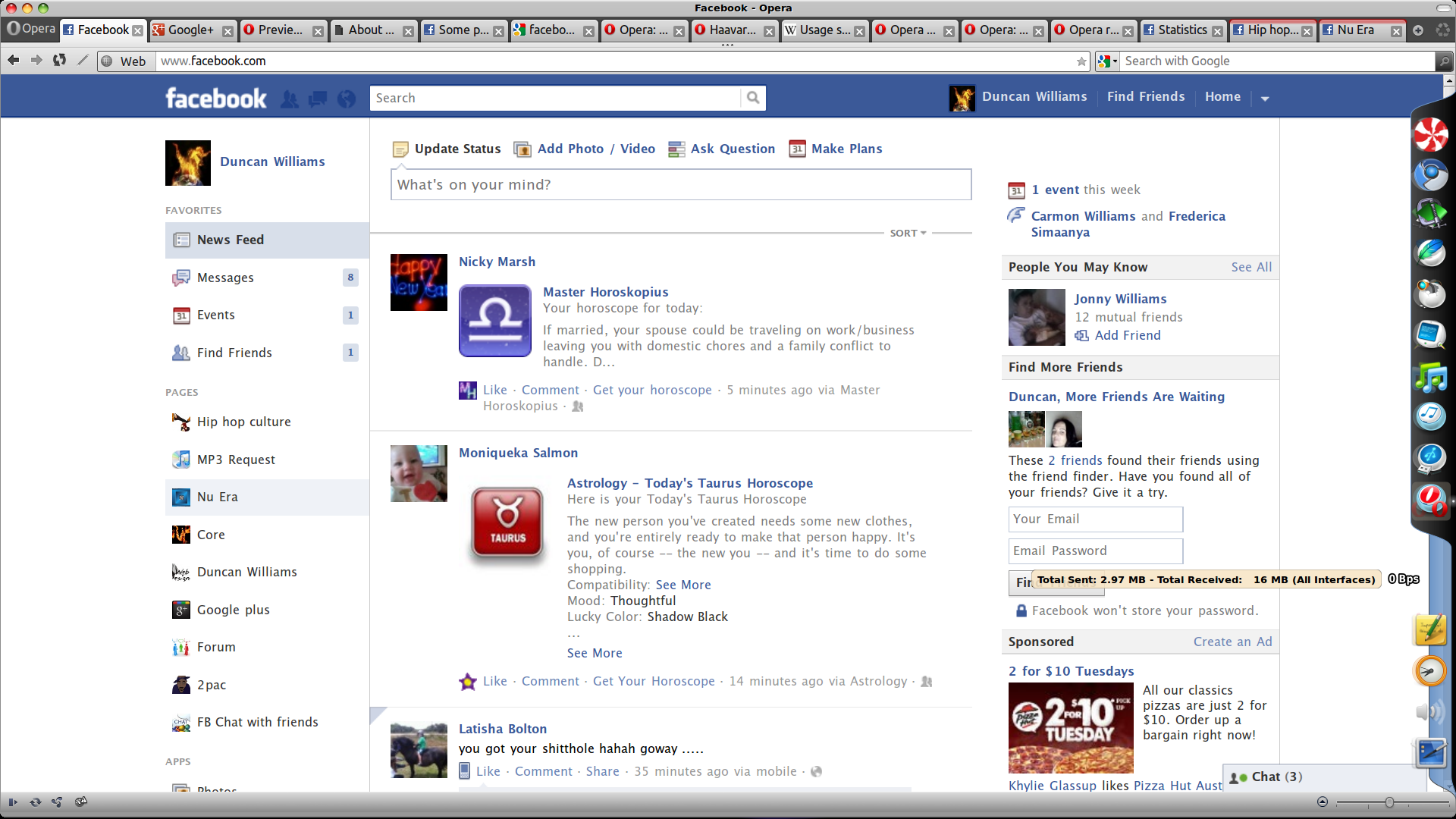Open Facebook friend requests icon

tap(289, 99)
